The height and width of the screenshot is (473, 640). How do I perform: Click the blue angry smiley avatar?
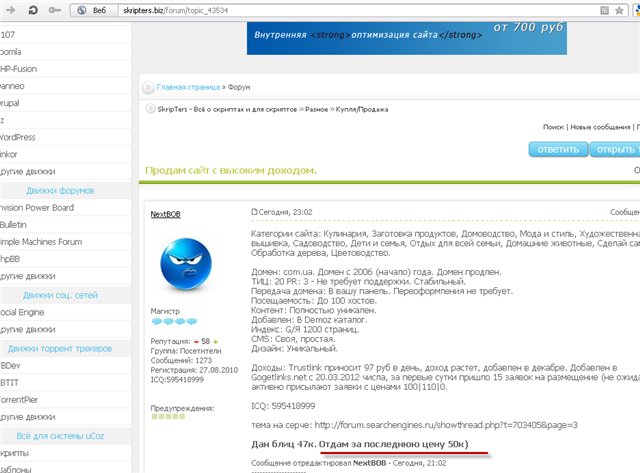tap(186, 264)
